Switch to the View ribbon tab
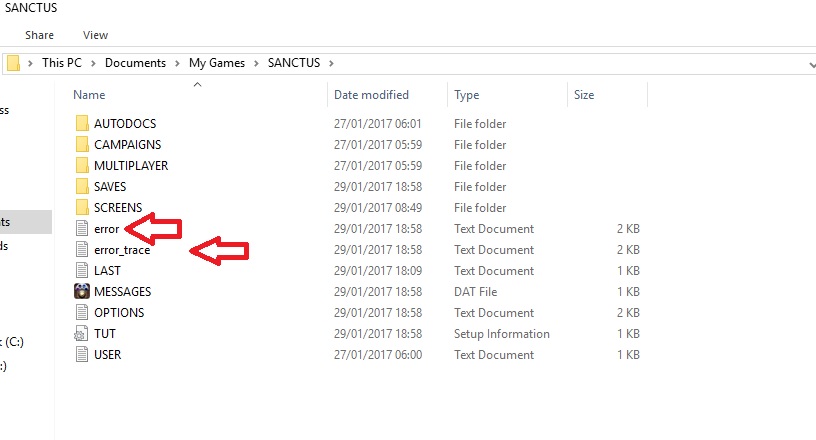Screen dimensions: 816x440 [x=96, y=35]
